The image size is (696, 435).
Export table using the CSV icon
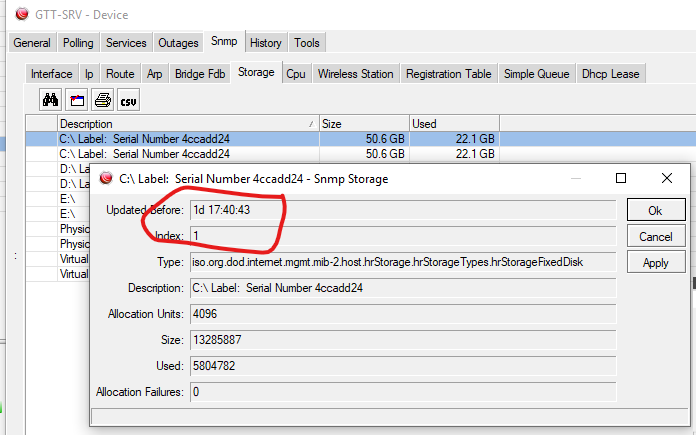point(128,100)
